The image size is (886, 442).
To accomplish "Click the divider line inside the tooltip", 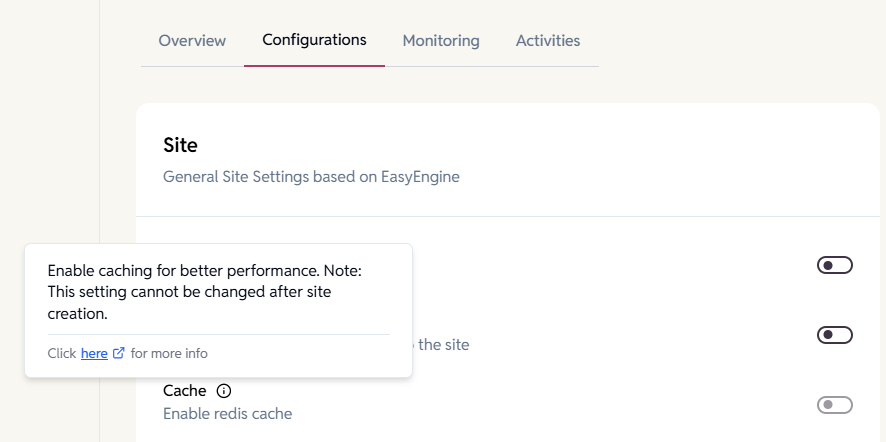I will click(218, 334).
